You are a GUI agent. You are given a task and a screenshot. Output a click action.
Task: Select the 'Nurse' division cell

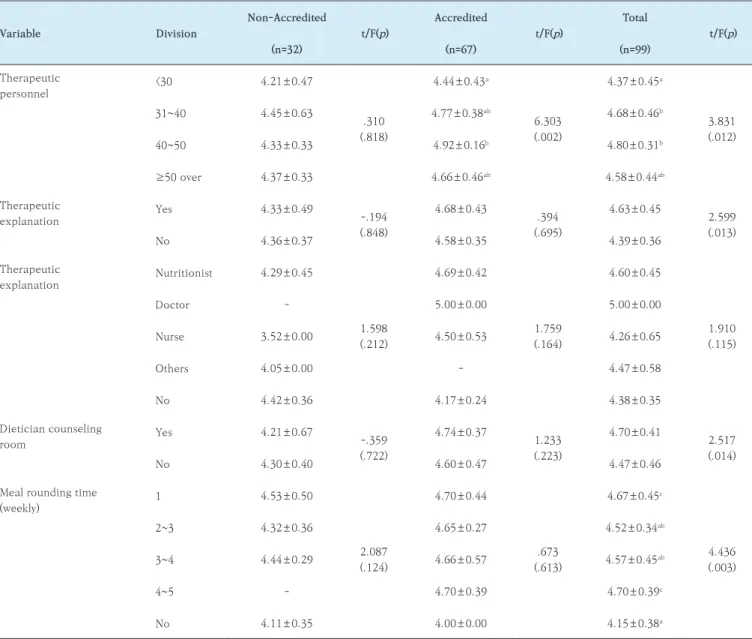(x=170, y=337)
